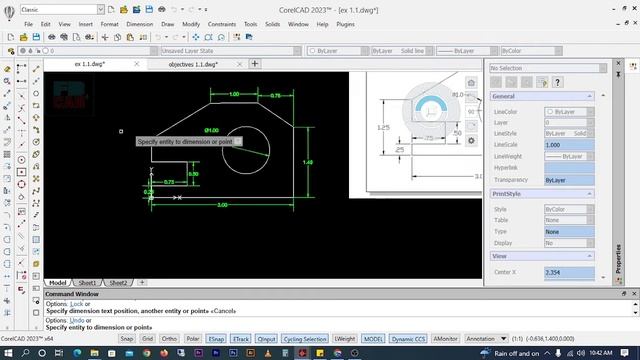Click the Print icon in the standard toolbar
This screenshot has width=640, height=360.
(51, 37)
